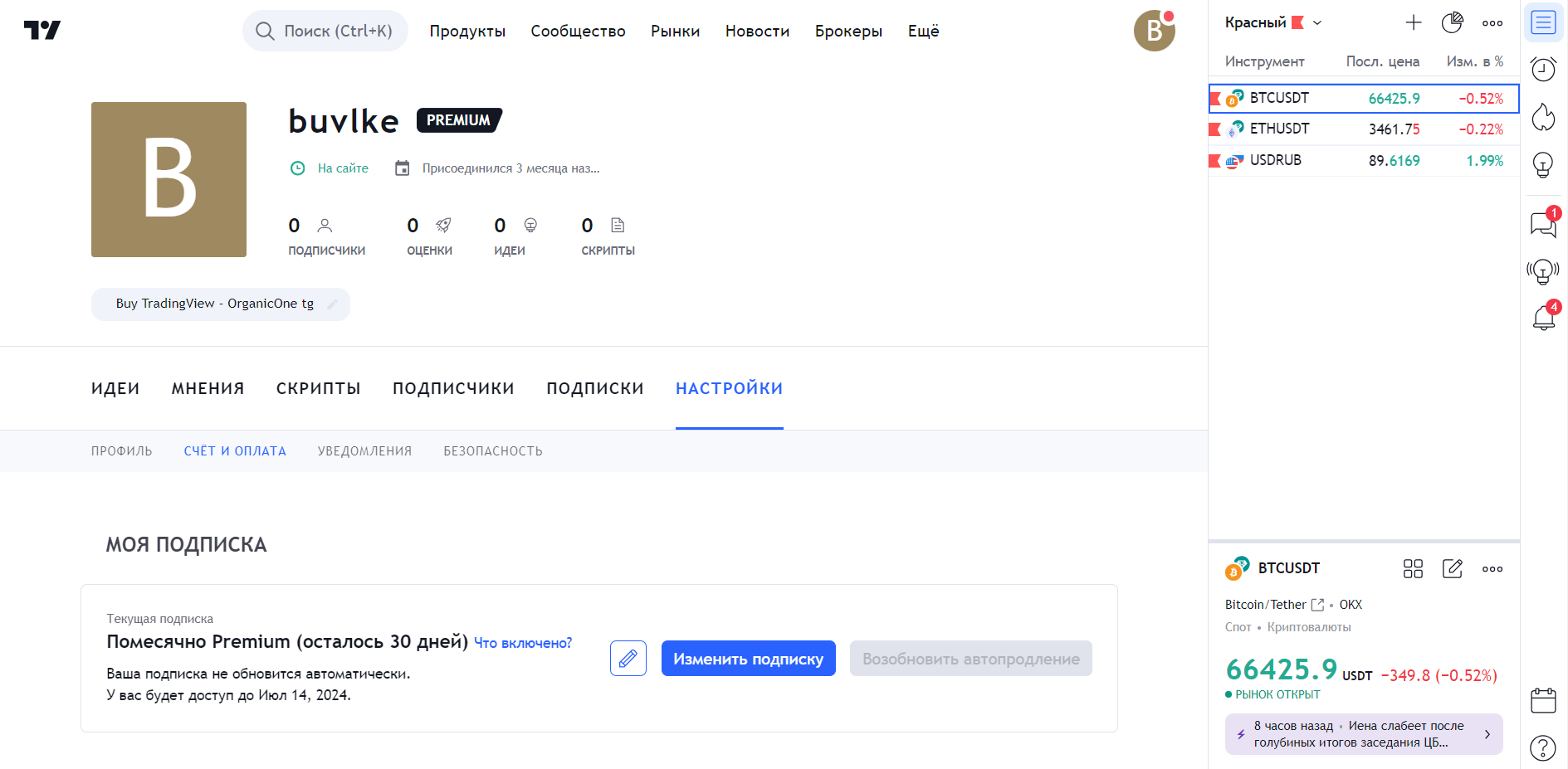Edit the status text pencil icon
The width and height of the screenshot is (1568, 769).
[x=332, y=304]
